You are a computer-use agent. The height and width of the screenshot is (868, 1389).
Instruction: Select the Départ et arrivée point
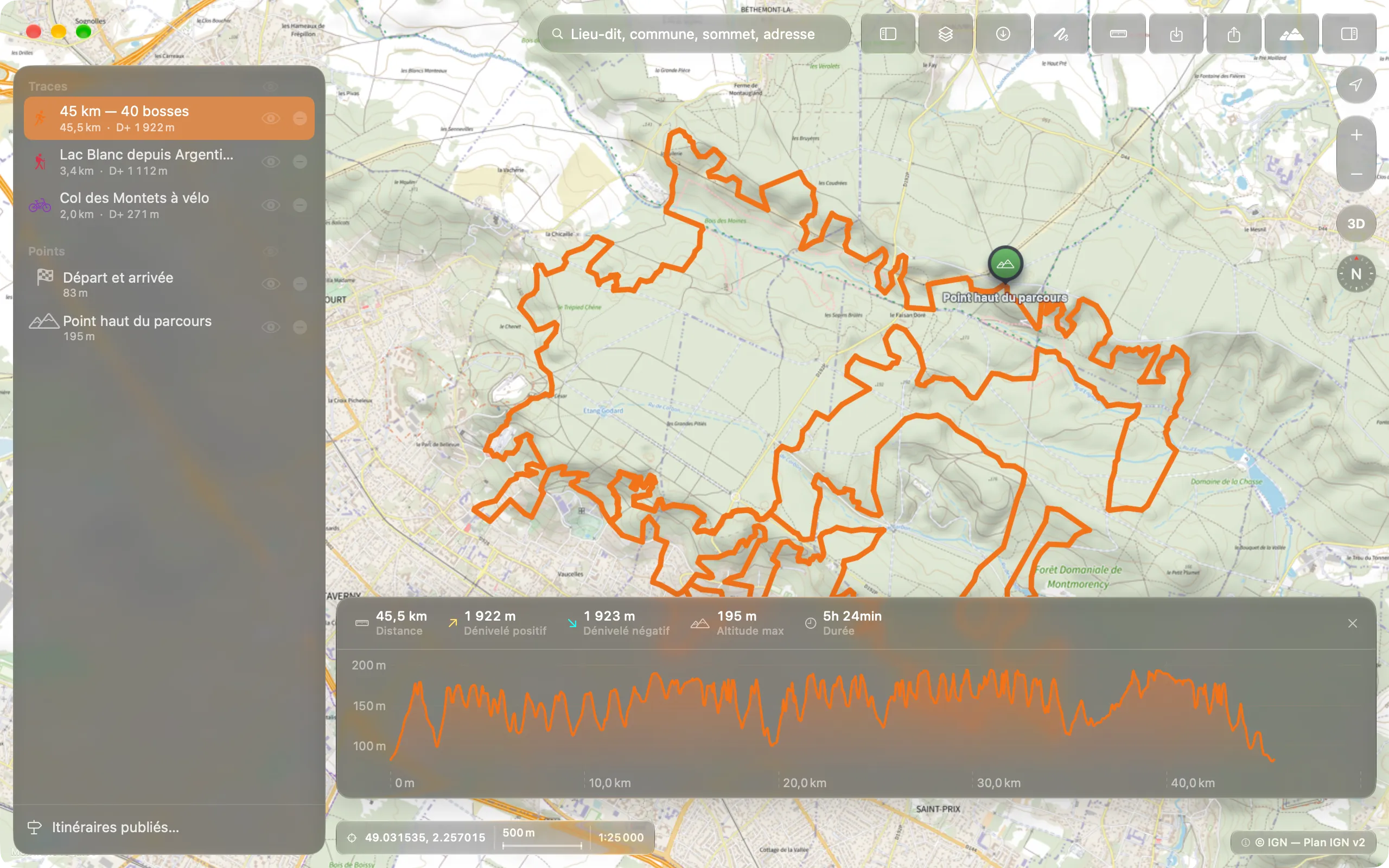pyautogui.click(x=169, y=284)
